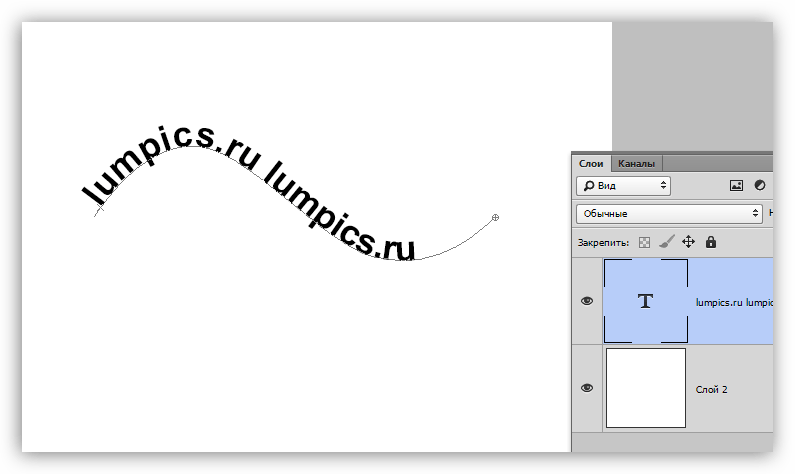This screenshot has width=795, height=474.
Task: Click the white Слой 2 thumbnail
Action: click(x=646, y=388)
